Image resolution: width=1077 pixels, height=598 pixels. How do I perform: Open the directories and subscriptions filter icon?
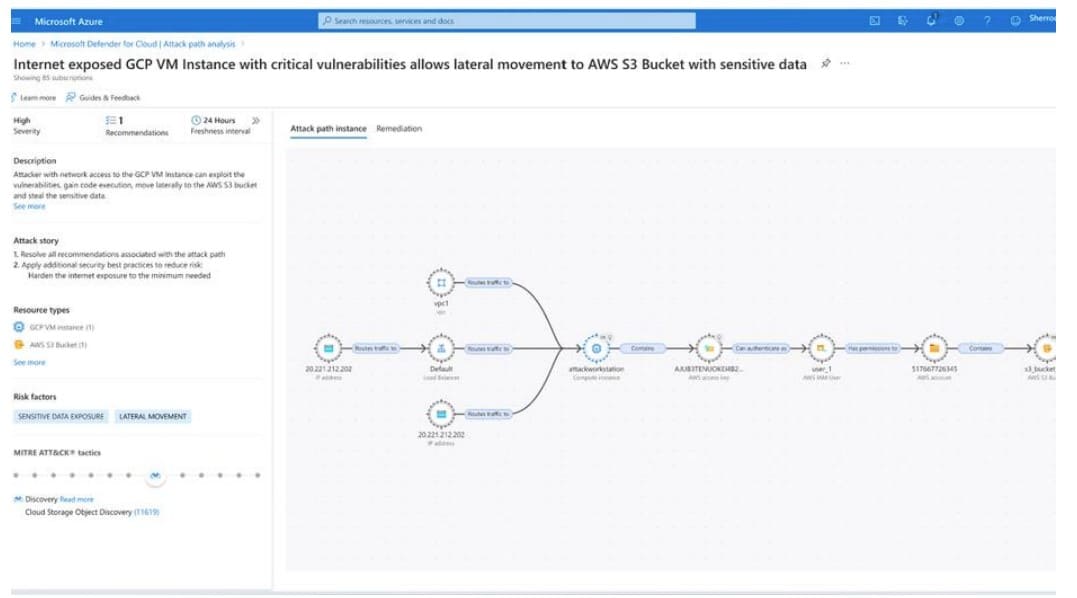[x=903, y=21]
